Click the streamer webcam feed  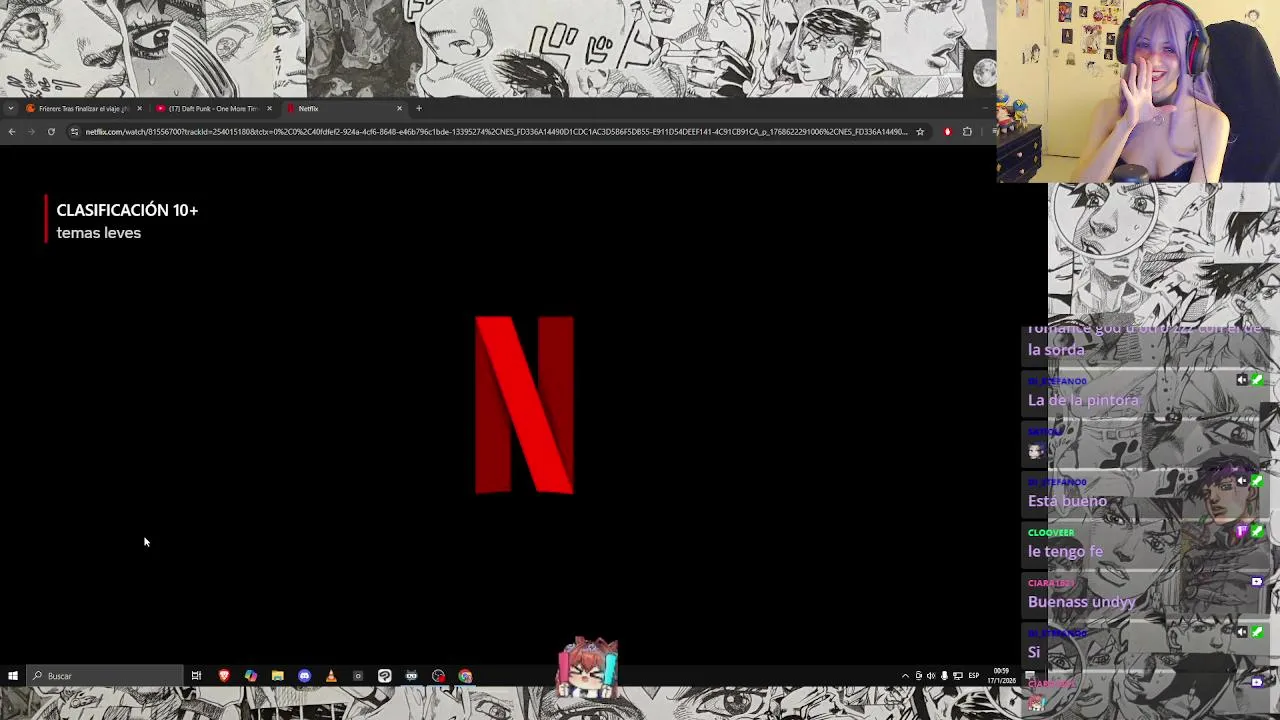pyautogui.click(x=1138, y=91)
